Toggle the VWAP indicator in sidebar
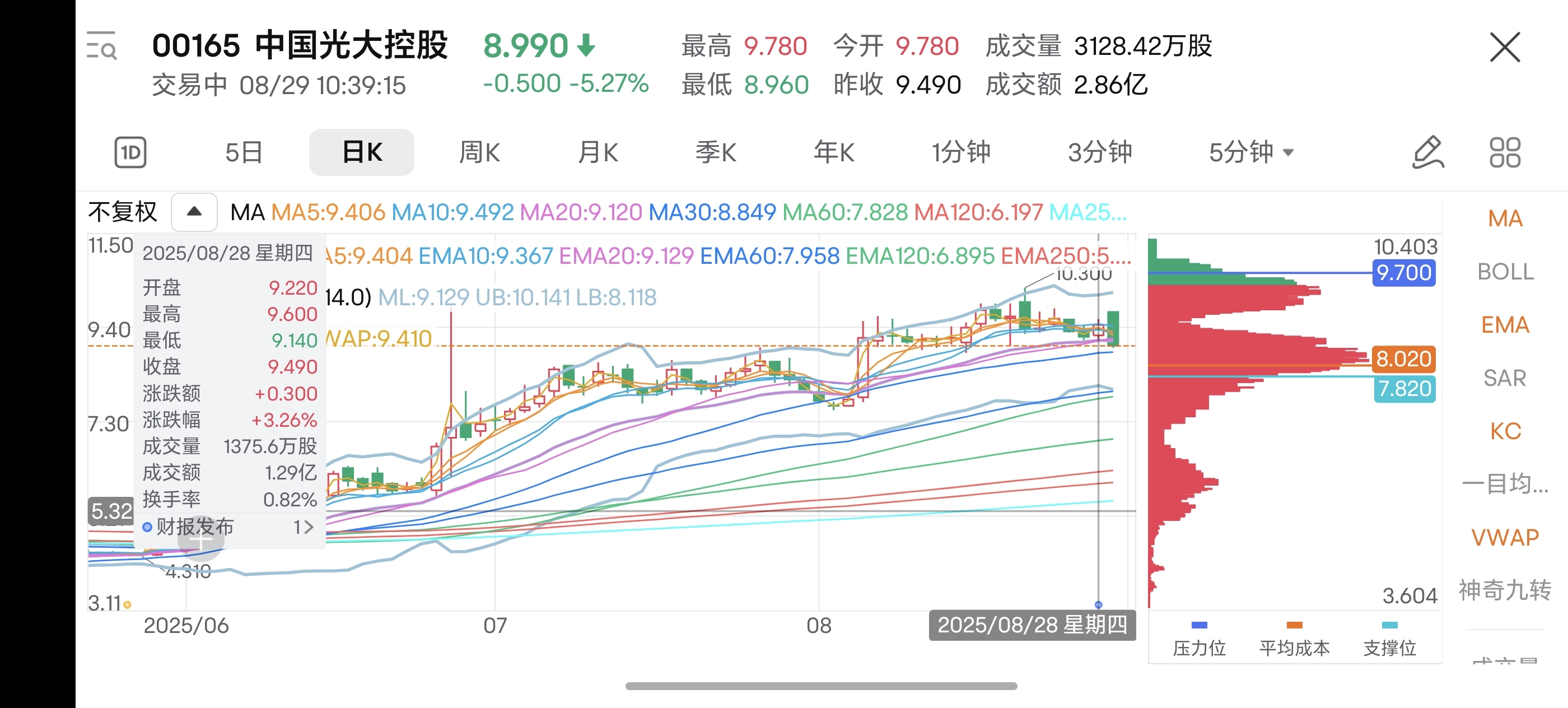 pos(1505,538)
